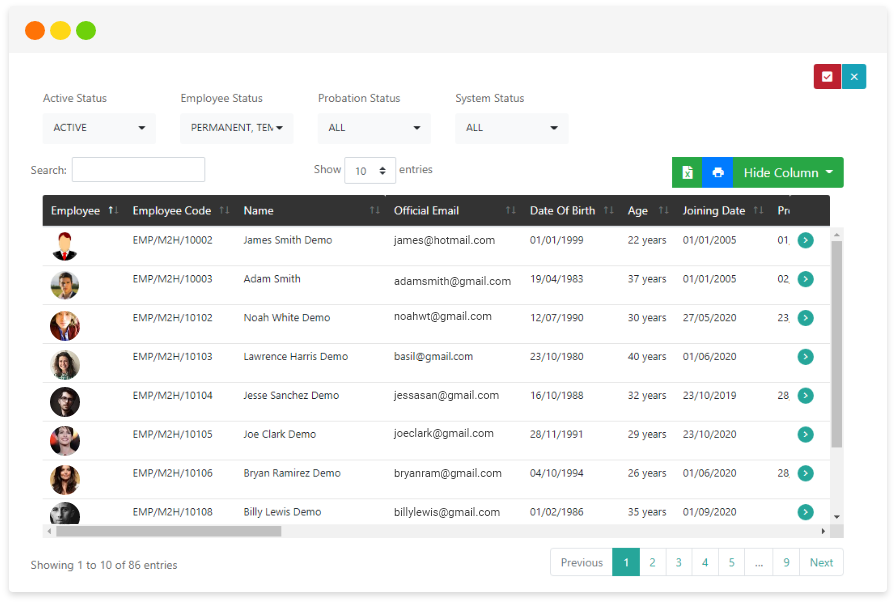Image resolution: width=896 pixels, height=604 pixels.
Task: Export the employee table to Excel
Action: pyautogui.click(x=687, y=172)
